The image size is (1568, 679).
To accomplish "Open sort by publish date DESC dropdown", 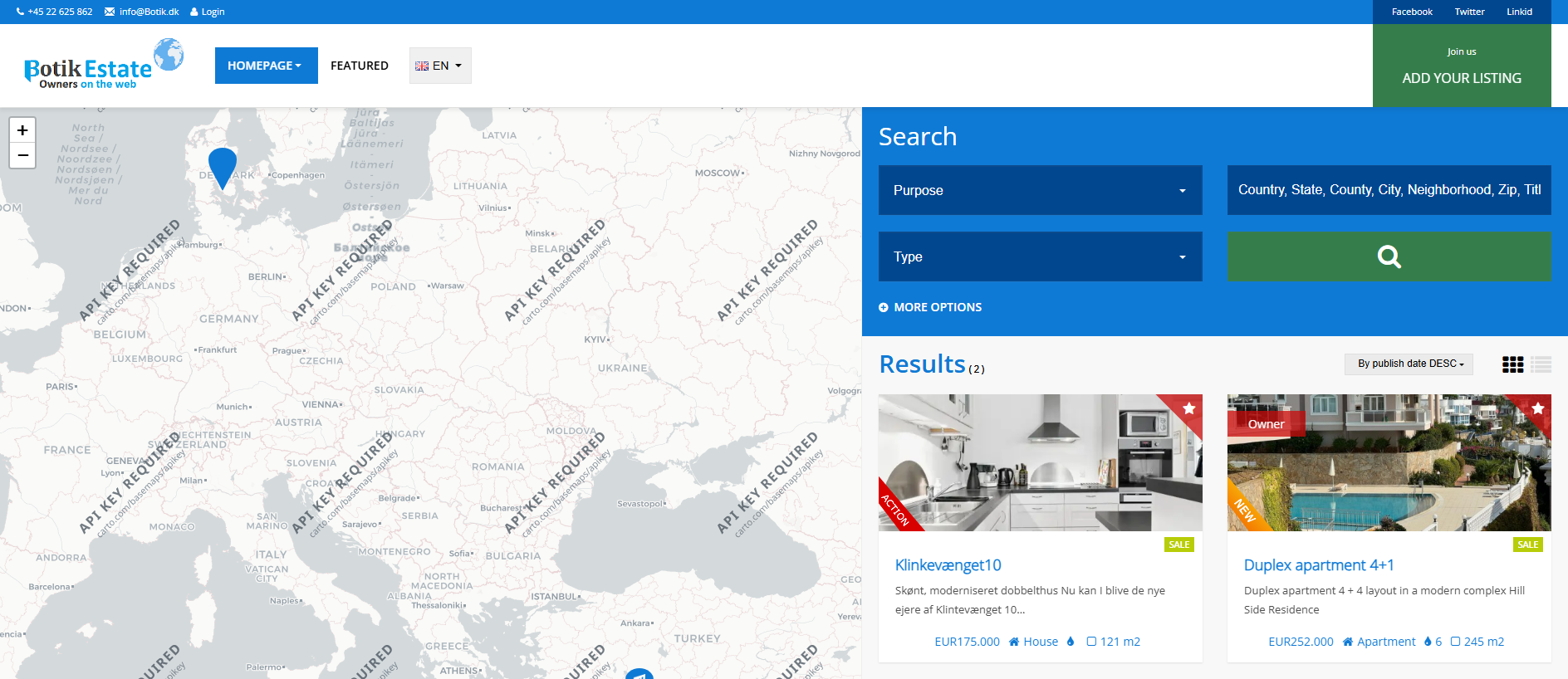I will (1409, 364).
